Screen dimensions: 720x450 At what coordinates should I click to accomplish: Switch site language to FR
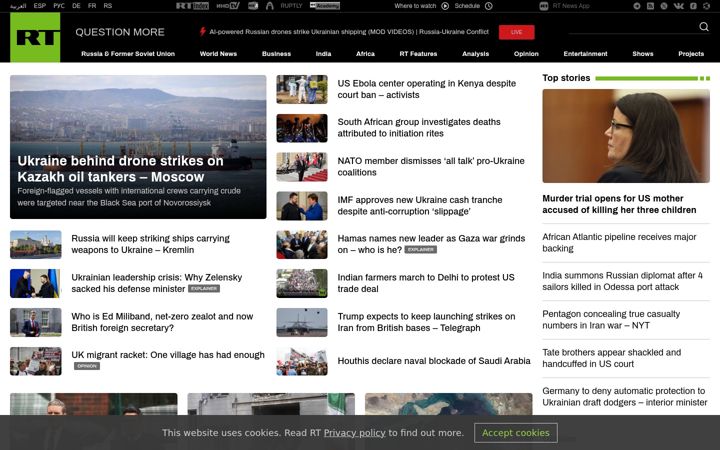(92, 6)
